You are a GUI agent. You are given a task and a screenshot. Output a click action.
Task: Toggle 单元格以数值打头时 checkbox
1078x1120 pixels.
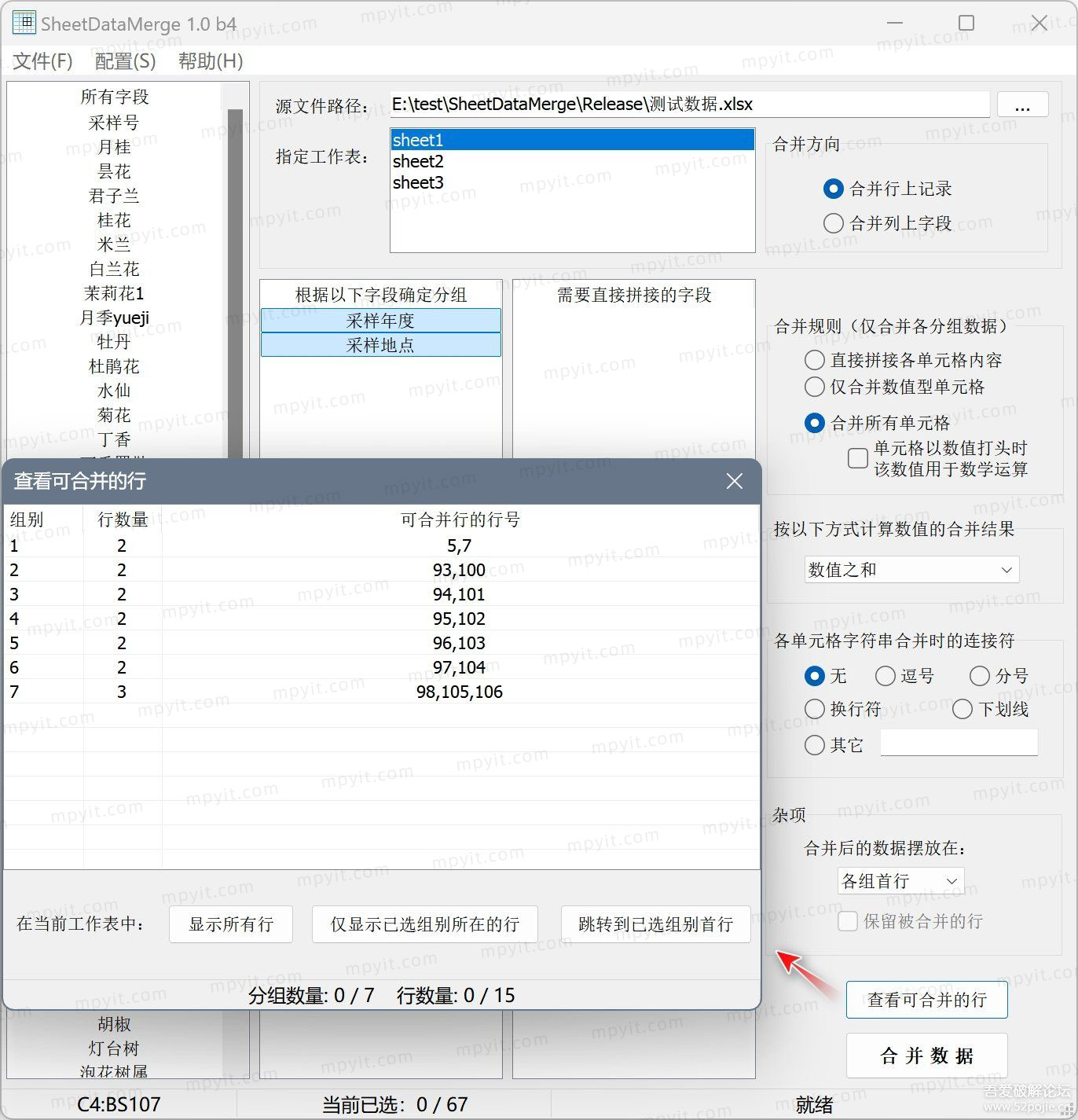click(858, 458)
